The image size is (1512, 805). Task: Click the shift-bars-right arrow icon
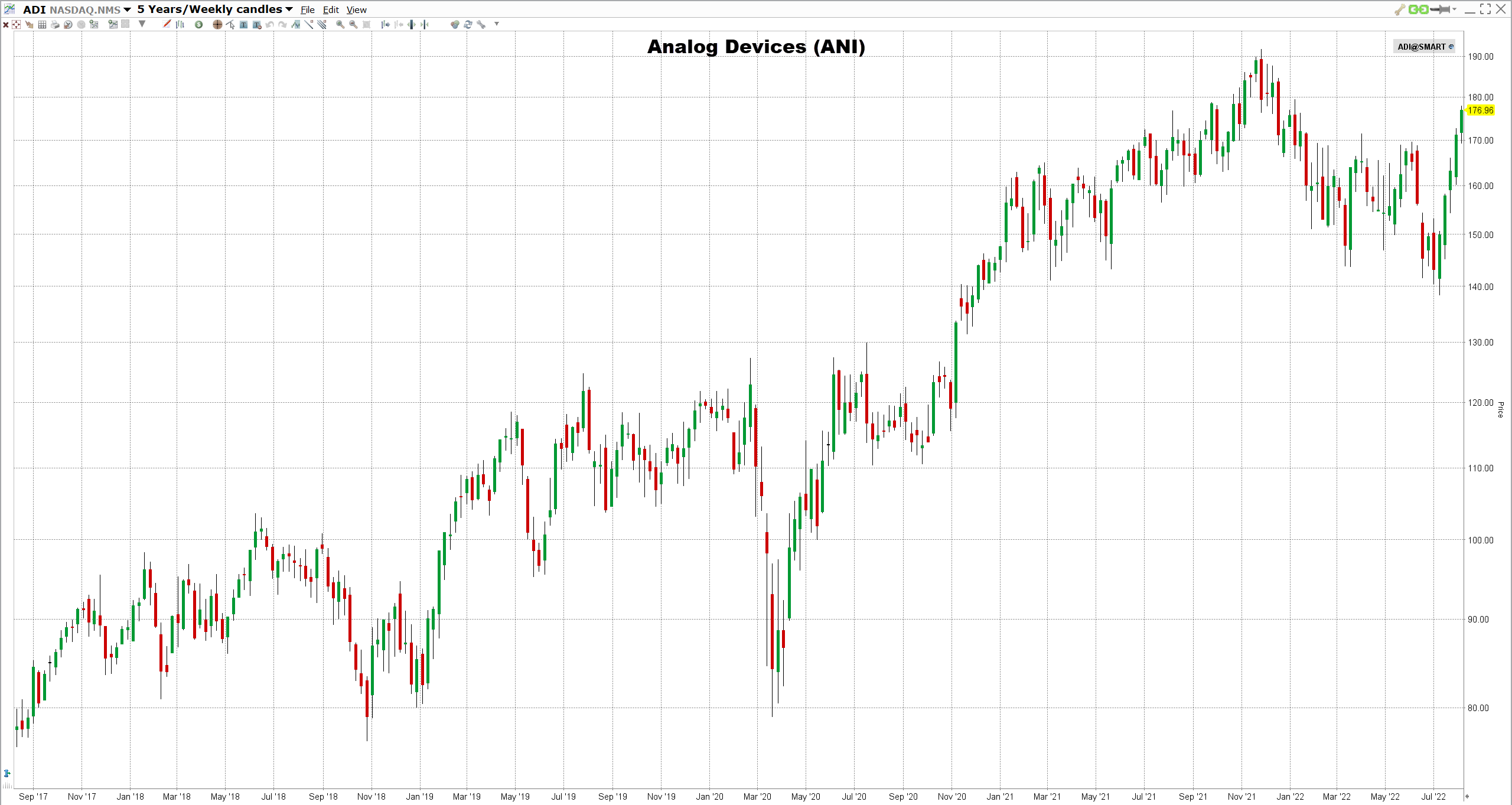[385, 24]
